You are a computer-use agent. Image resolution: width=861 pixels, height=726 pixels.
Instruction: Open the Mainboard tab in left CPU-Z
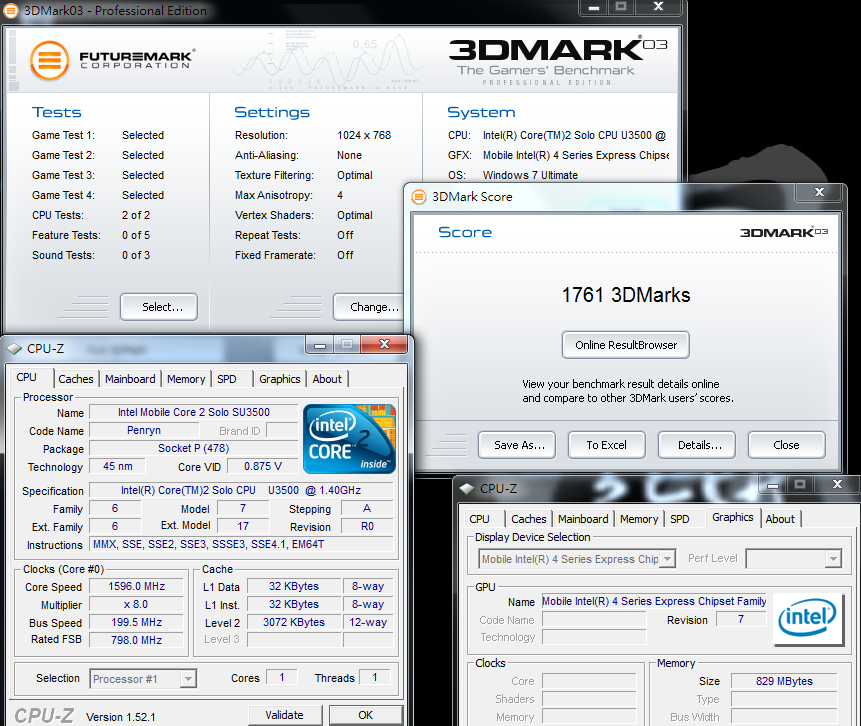coord(130,379)
